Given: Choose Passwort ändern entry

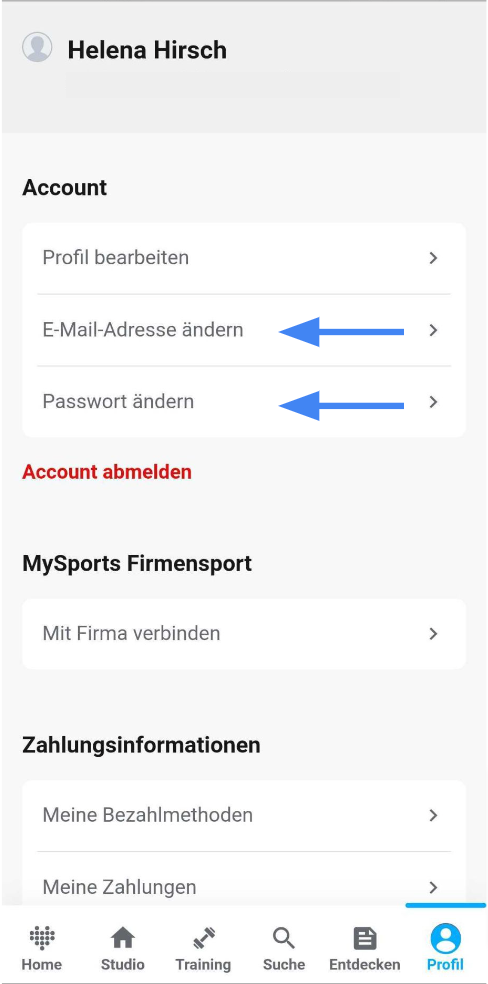Looking at the screenshot, I should point(244,402).
